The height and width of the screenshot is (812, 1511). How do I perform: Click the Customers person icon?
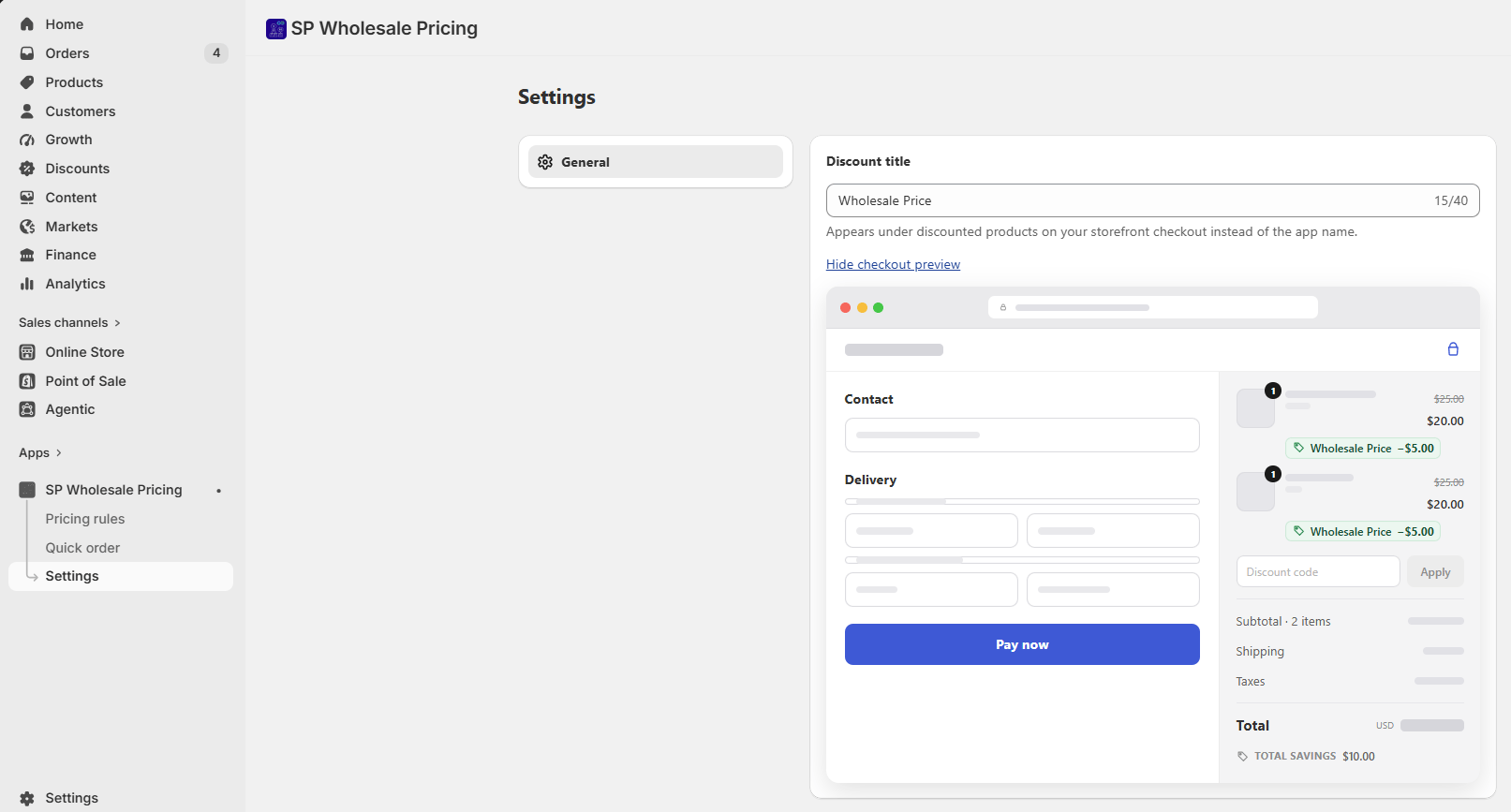pos(27,111)
